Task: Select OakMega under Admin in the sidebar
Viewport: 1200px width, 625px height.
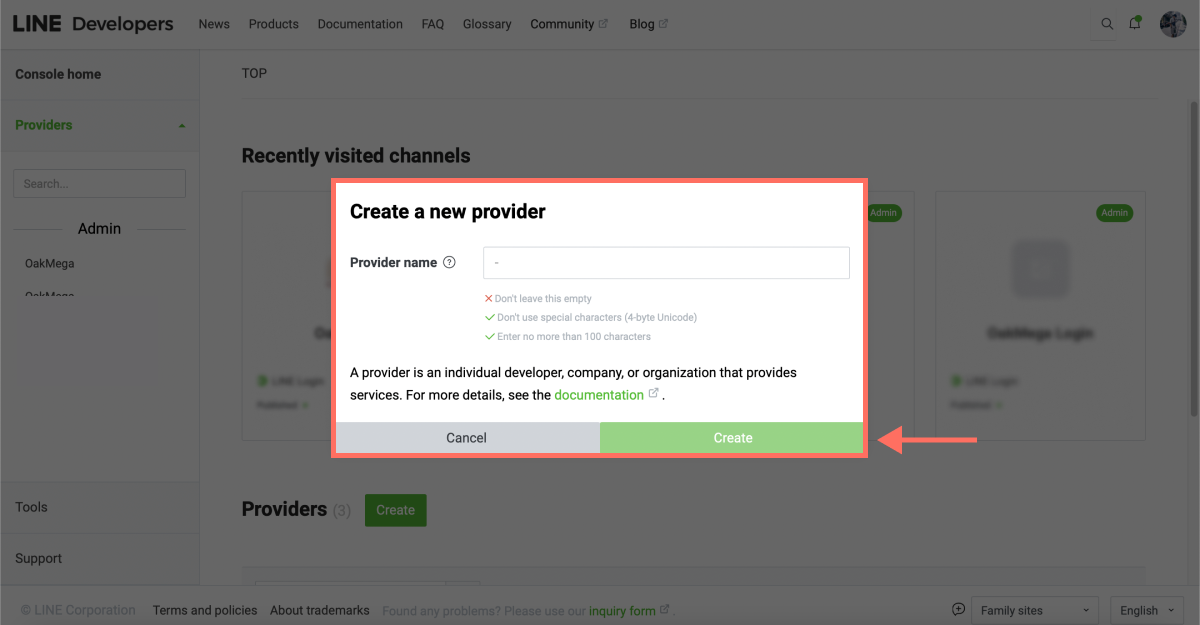Action: (x=49, y=262)
